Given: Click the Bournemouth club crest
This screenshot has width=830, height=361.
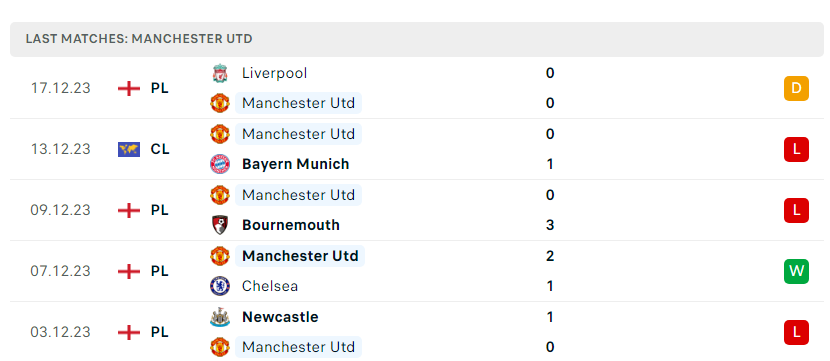Looking at the screenshot, I should (220, 225).
